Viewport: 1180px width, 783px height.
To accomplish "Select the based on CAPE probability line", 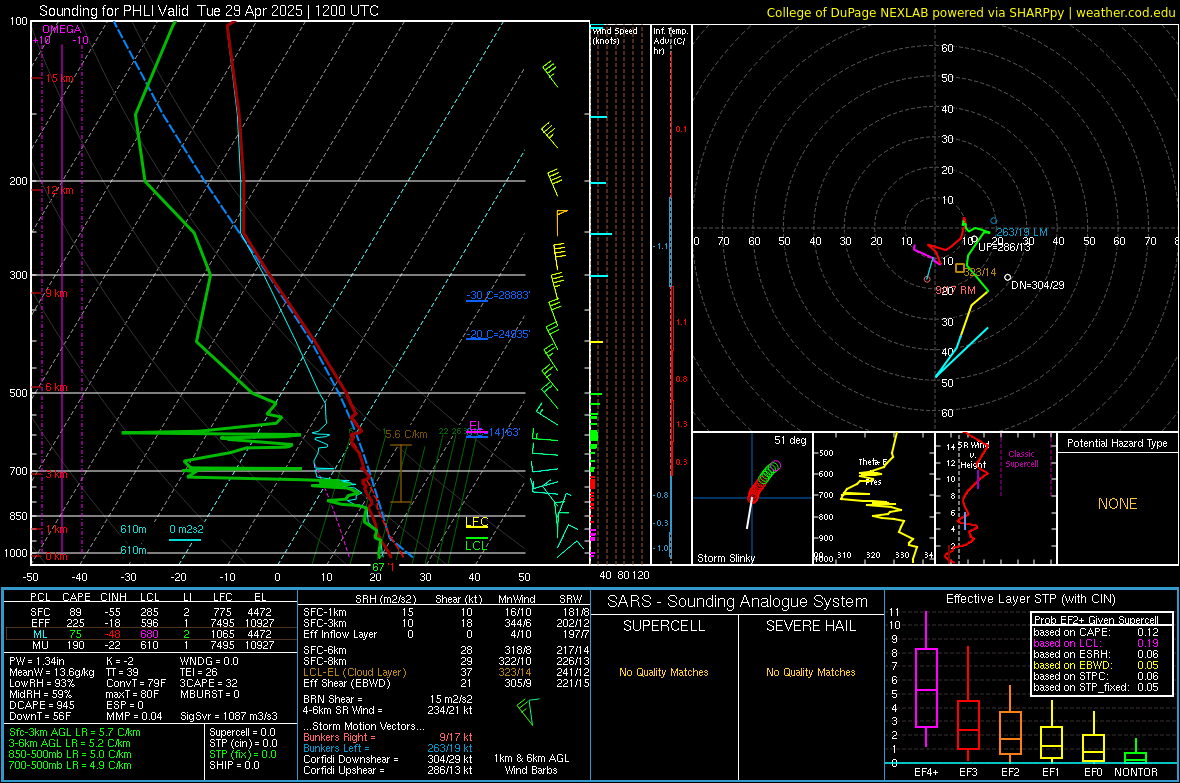I will (1096, 632).
